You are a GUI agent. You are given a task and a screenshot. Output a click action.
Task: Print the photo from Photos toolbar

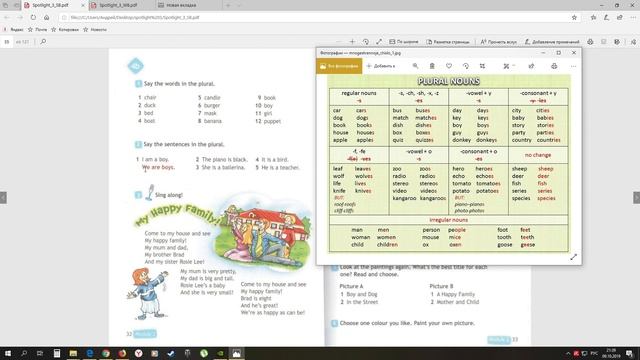click(x=554, y=66)
